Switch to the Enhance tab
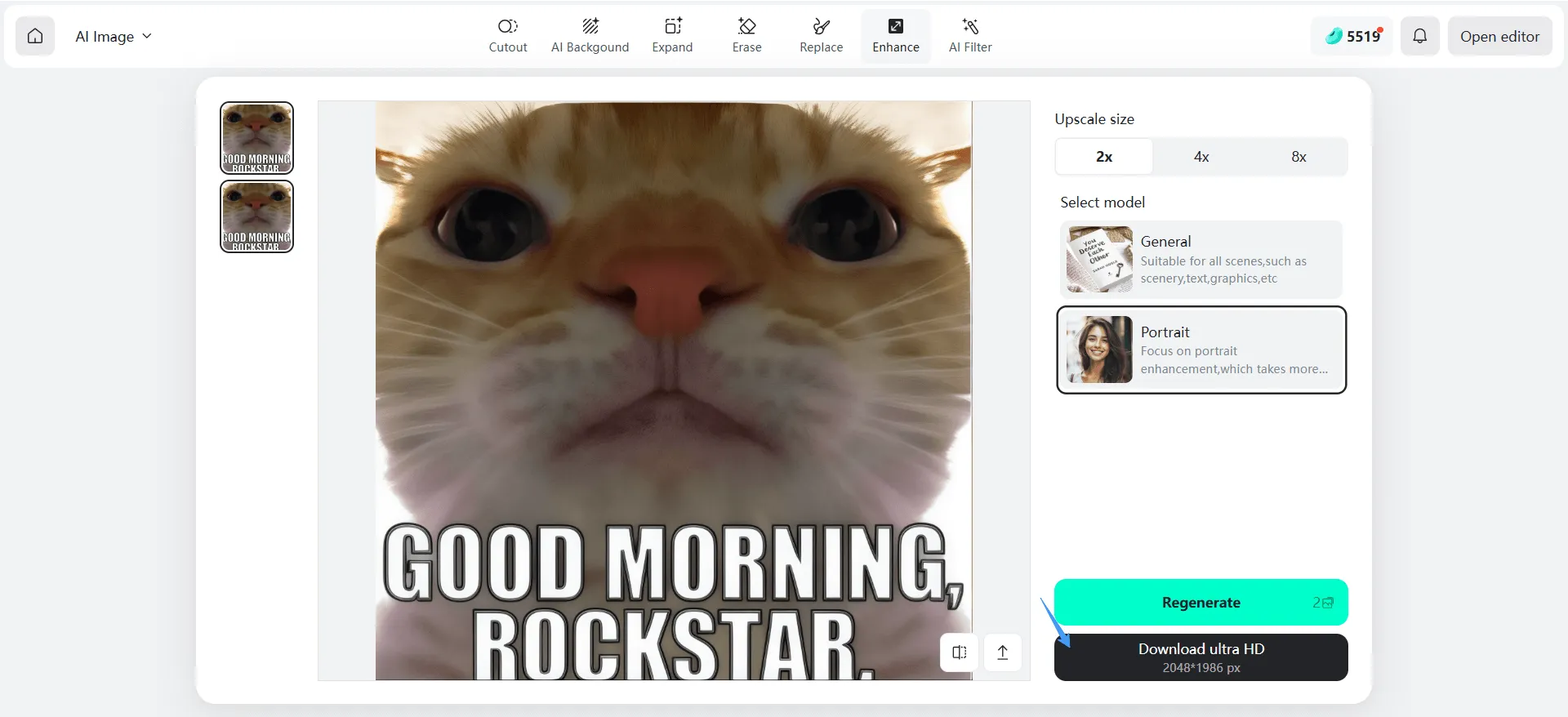The height and width of the screenshot is (717, 1568). pyautogui.click(x=896, y=36)
